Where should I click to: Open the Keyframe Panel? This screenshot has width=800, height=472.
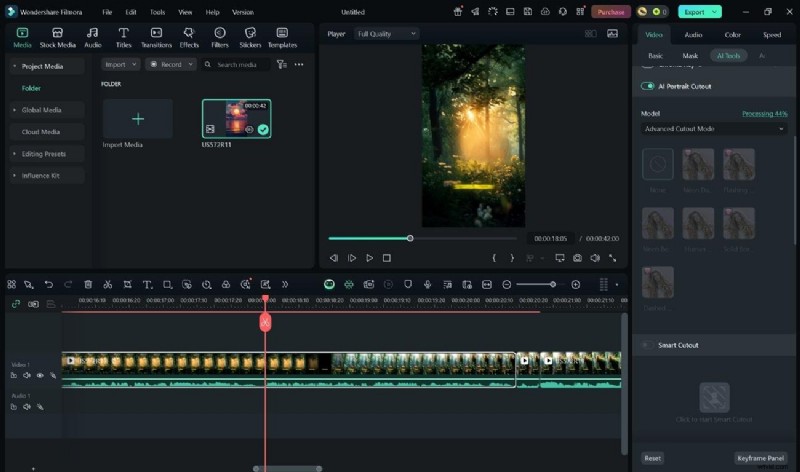[760, 458]
